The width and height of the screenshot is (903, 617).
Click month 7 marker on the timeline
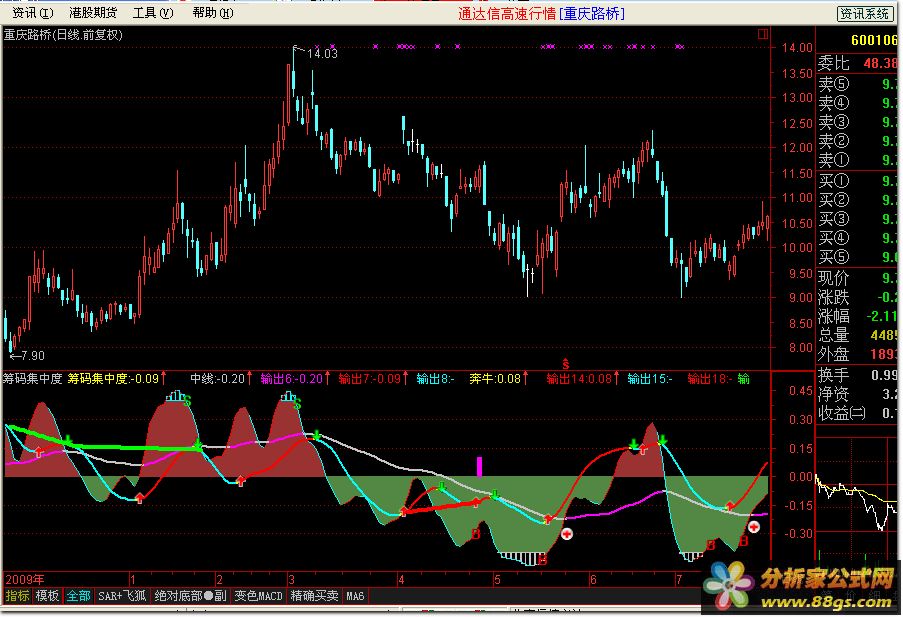tap(680, 580)
